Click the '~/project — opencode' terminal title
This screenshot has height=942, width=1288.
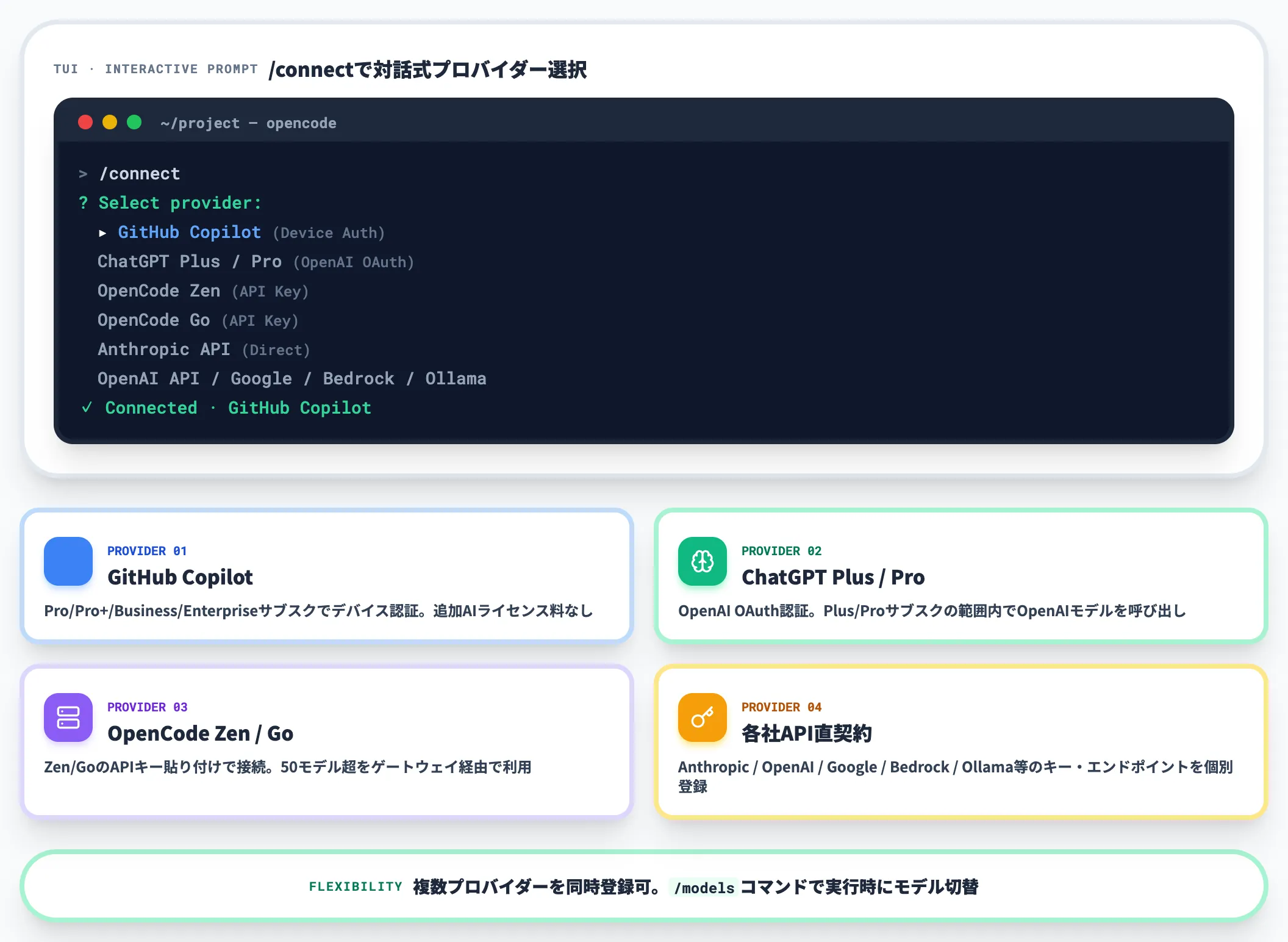248,123
